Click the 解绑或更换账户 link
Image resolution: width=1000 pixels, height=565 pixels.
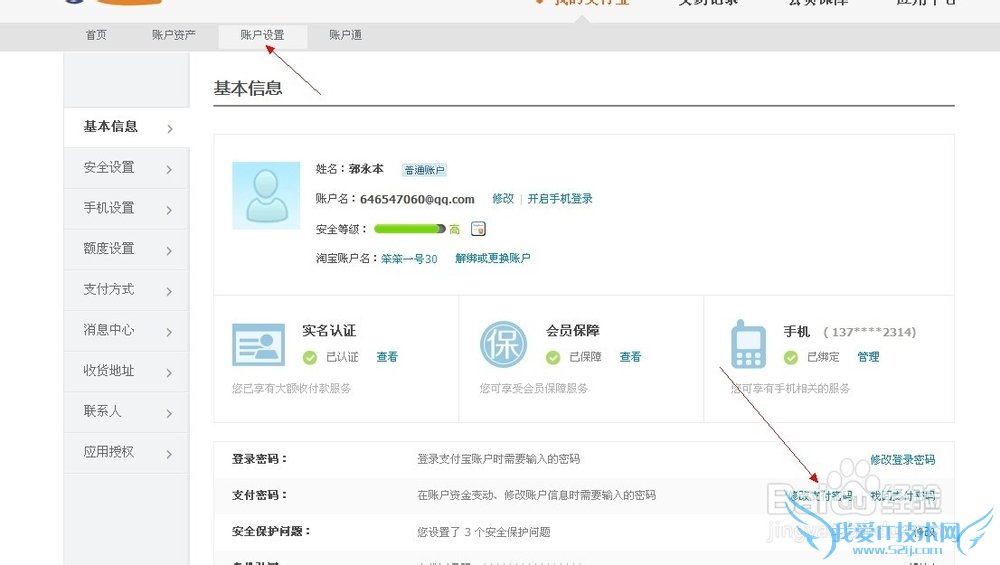(x=492, y=258)
